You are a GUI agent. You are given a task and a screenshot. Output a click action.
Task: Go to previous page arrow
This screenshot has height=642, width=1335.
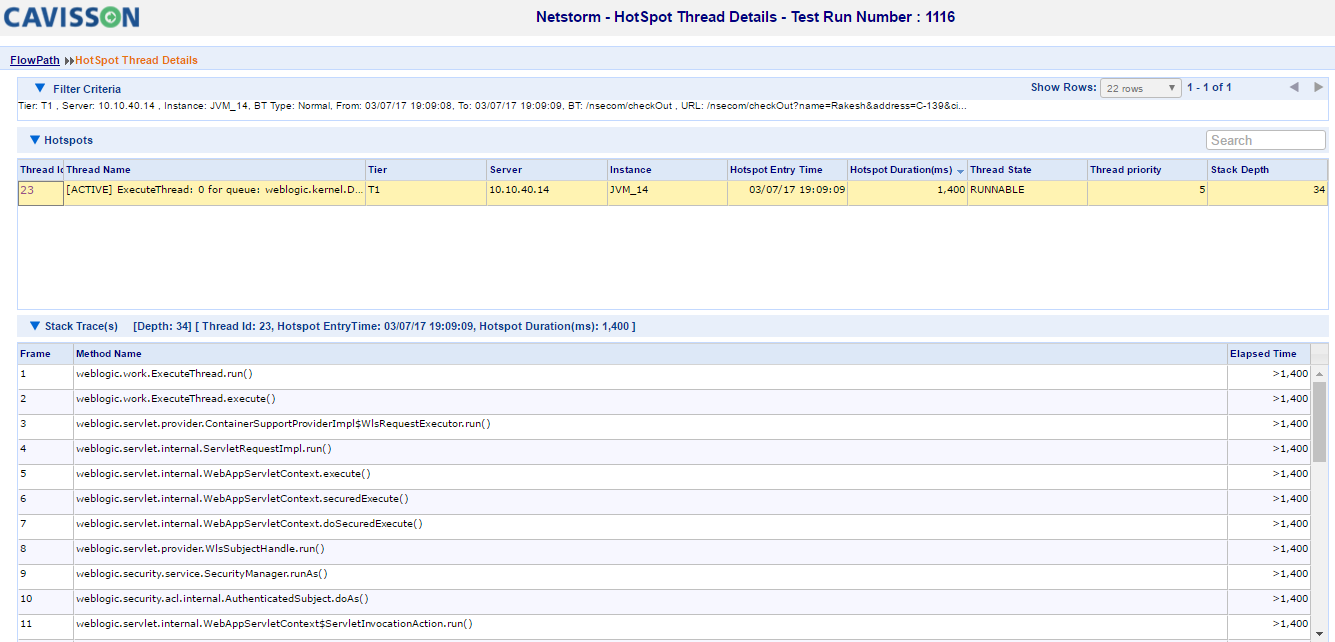[1293, 88]
